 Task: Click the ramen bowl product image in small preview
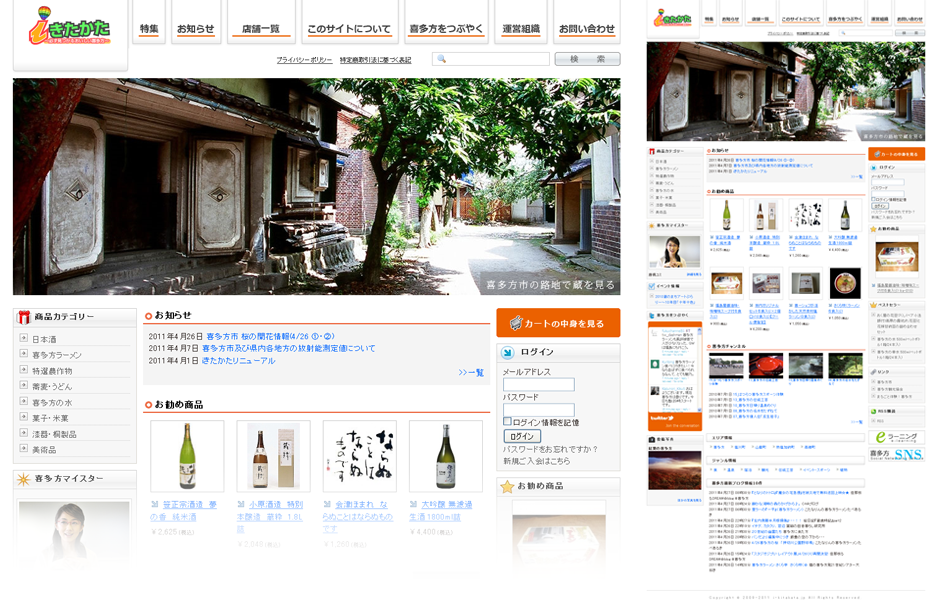[x=845, y=284]
